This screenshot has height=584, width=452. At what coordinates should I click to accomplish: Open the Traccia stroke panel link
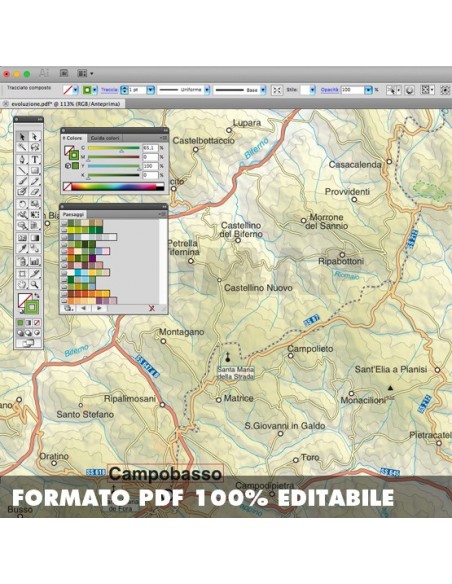point(109,90)
